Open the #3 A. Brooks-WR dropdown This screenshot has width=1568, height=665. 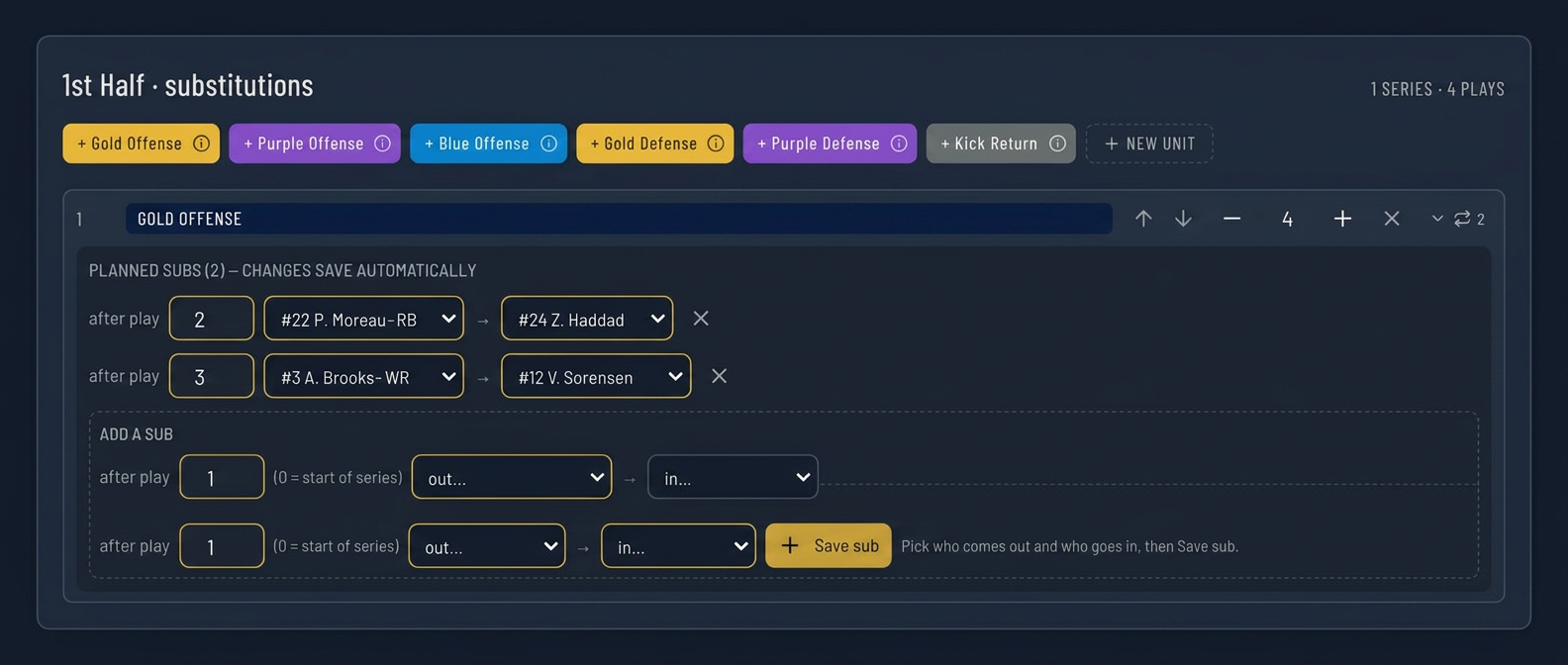364,376
